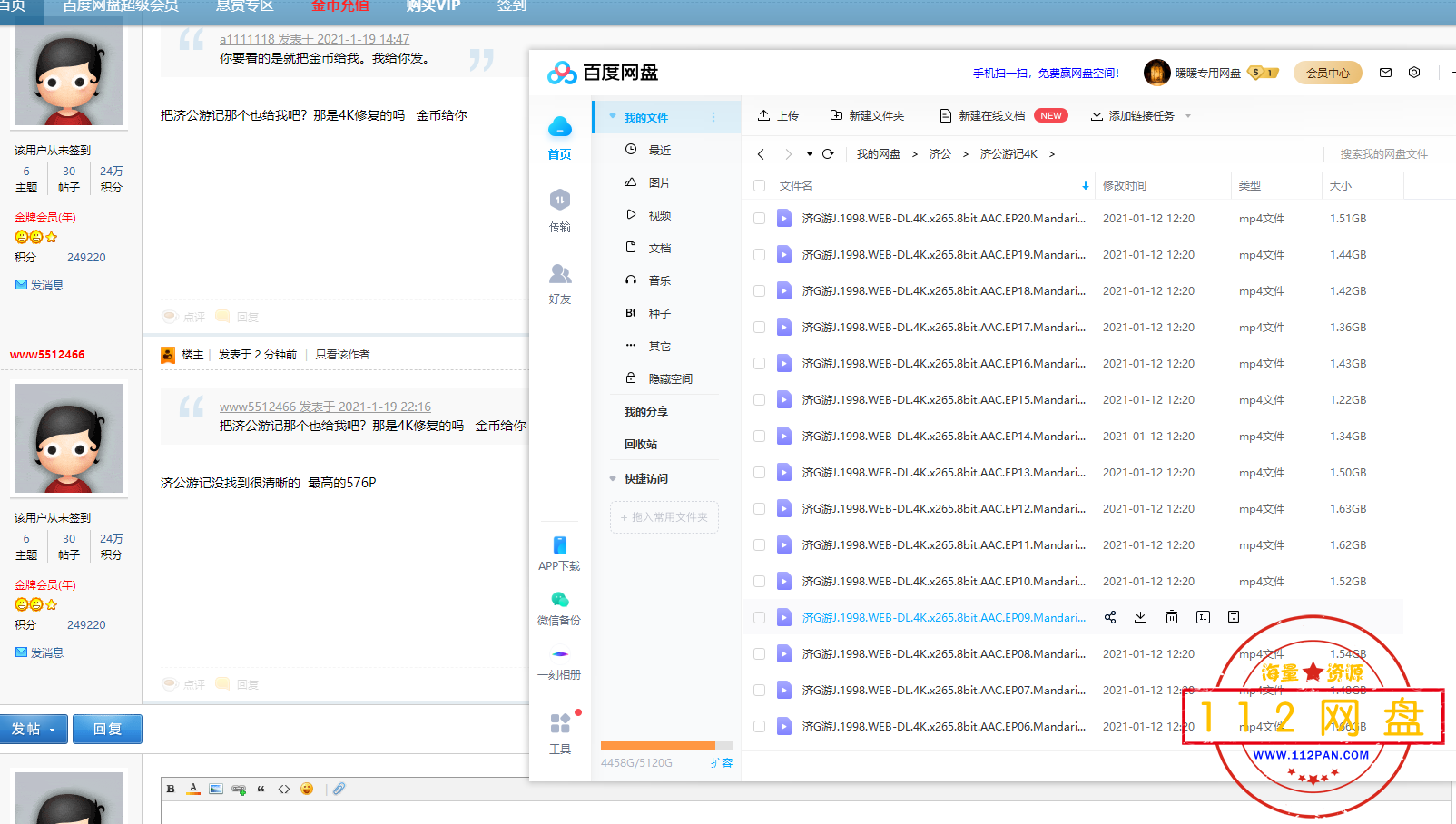
Task: Click the 搜索我的网盘文件 search field
Action: pos(1383,154)
